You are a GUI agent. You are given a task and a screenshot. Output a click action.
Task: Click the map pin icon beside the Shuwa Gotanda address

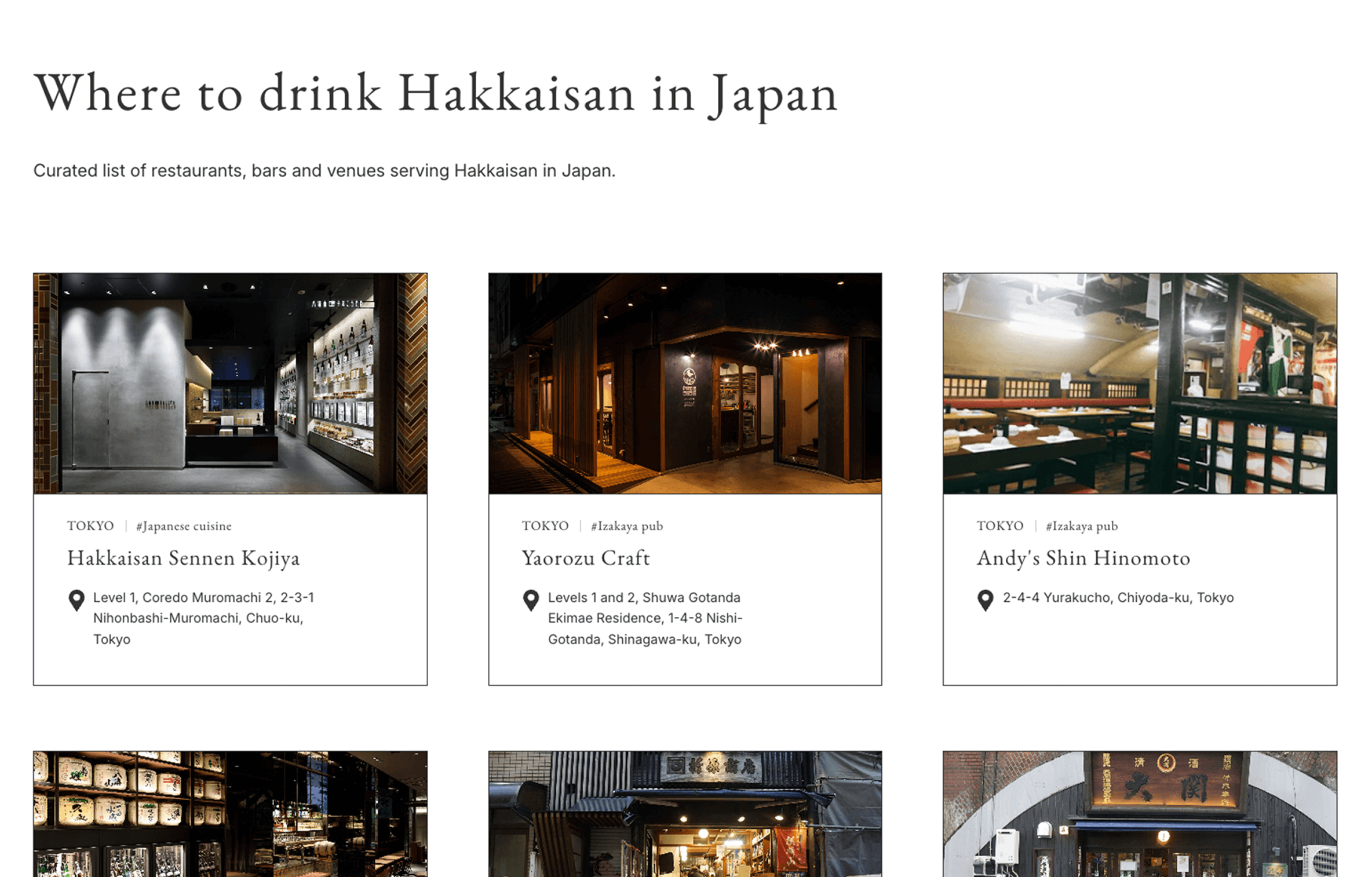click(531, 600)
